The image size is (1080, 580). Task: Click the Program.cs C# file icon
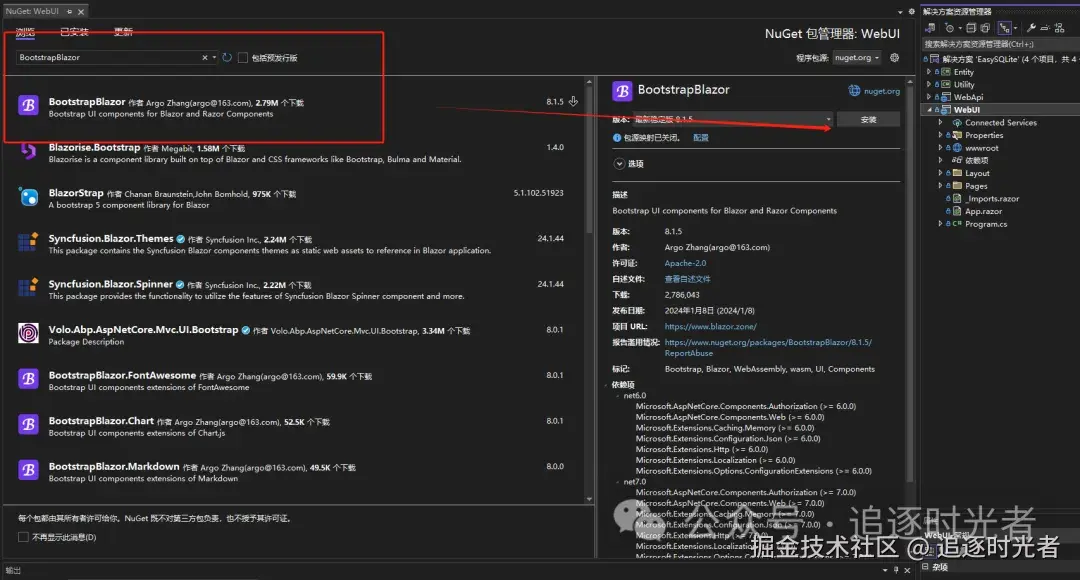tap(957, 224)
